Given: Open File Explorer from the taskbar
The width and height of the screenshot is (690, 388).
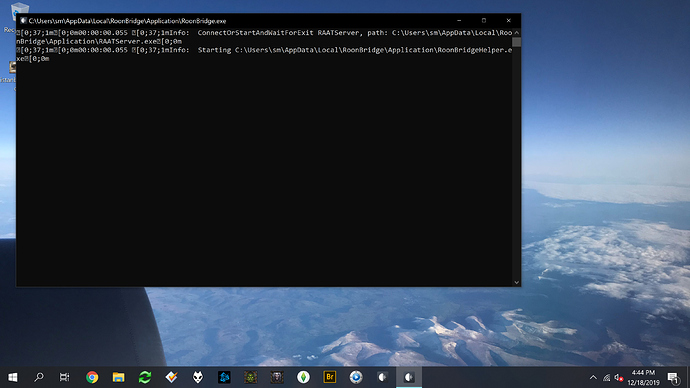Looking at the screenshot, I should (118, 377).
